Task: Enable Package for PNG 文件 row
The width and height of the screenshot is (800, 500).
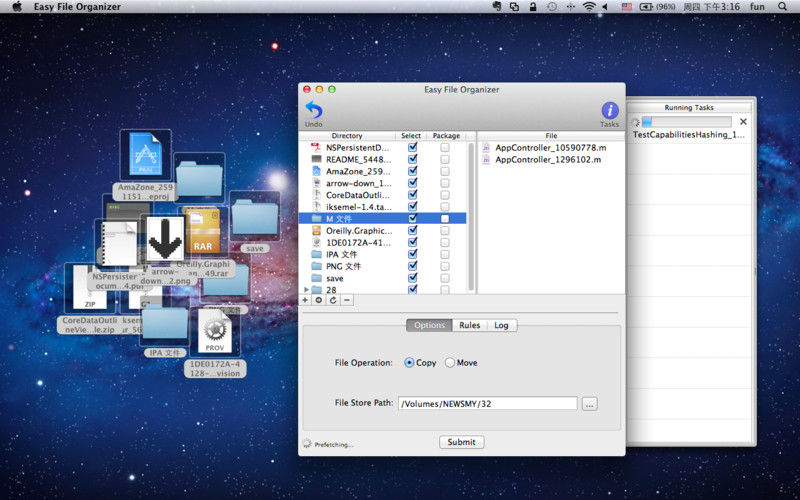Action: (x=445, y=266)
